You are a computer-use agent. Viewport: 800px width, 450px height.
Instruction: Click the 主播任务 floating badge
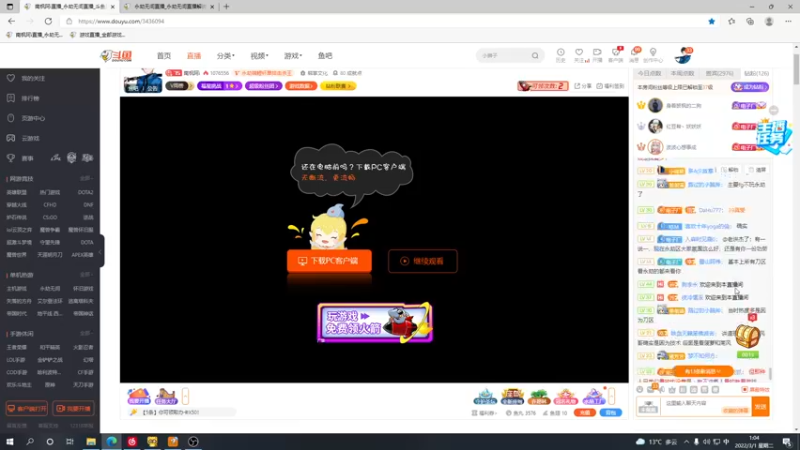[x=773, y=137]
